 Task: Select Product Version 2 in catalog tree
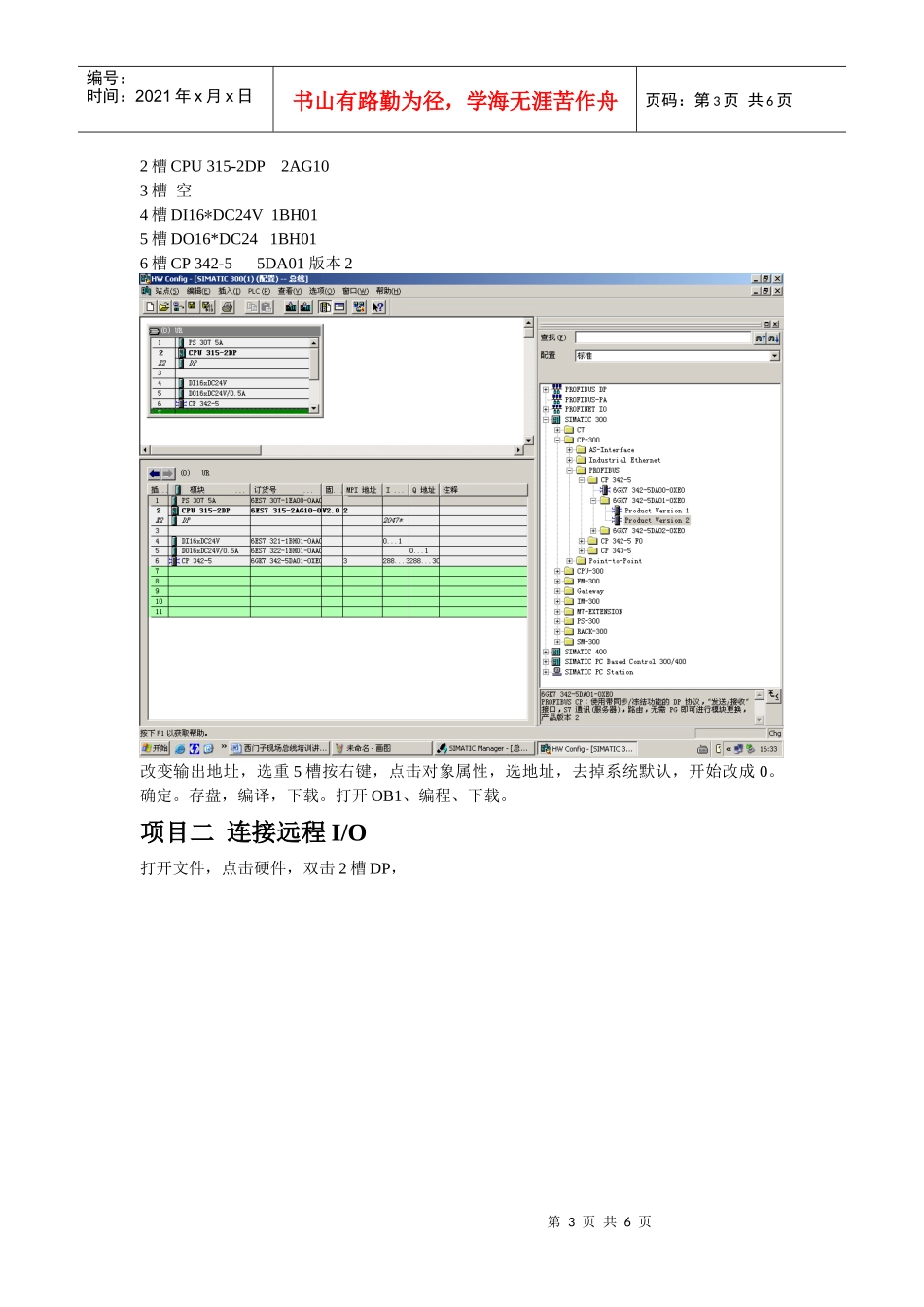(x=657, y=520)
